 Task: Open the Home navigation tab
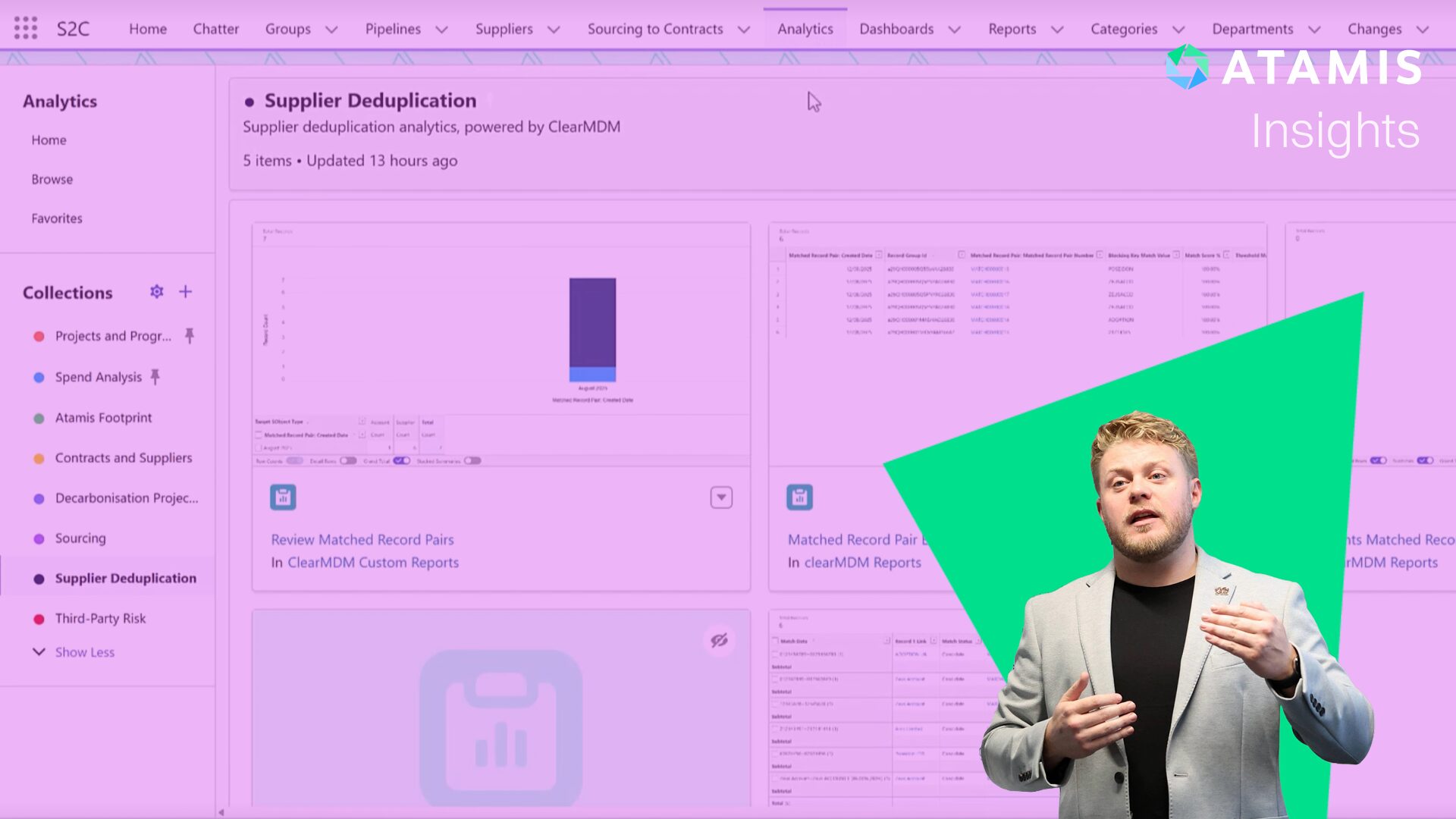tap(148, 29)
